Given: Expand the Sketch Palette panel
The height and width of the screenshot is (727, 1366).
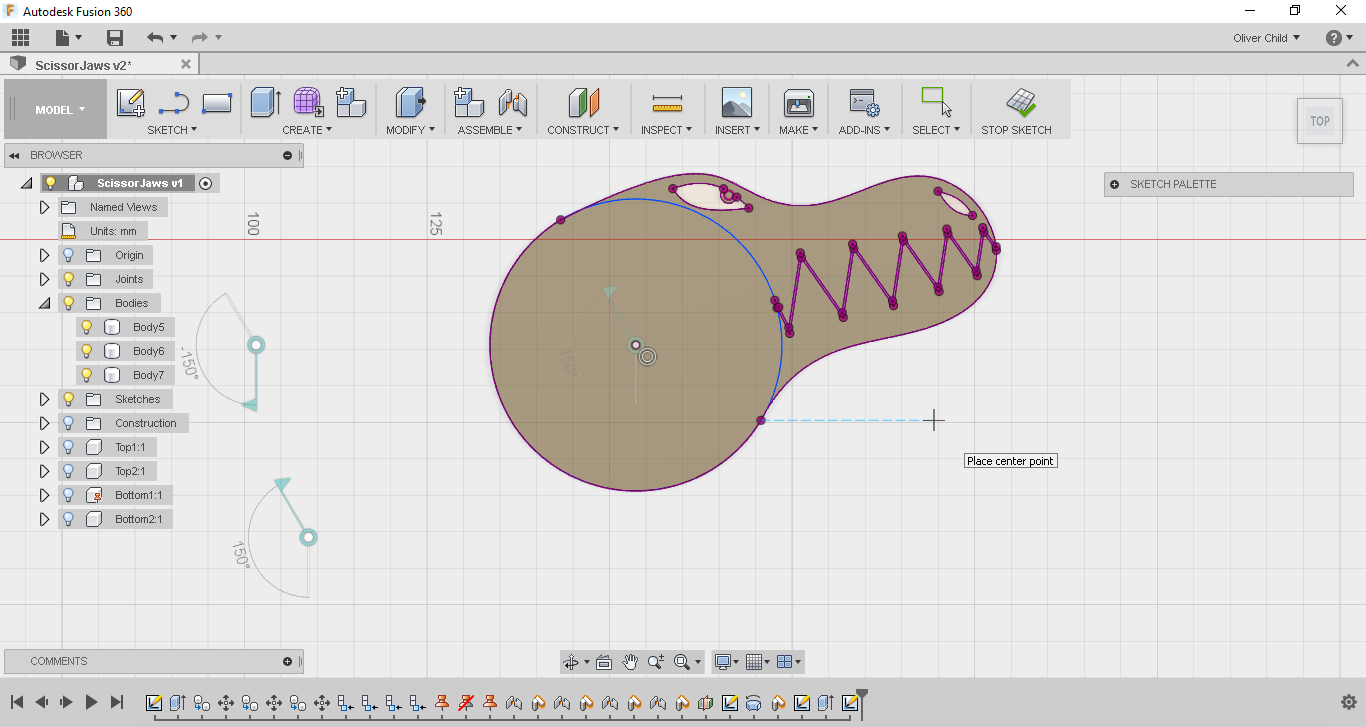Looking at the screenshot, I should 1115,184.
